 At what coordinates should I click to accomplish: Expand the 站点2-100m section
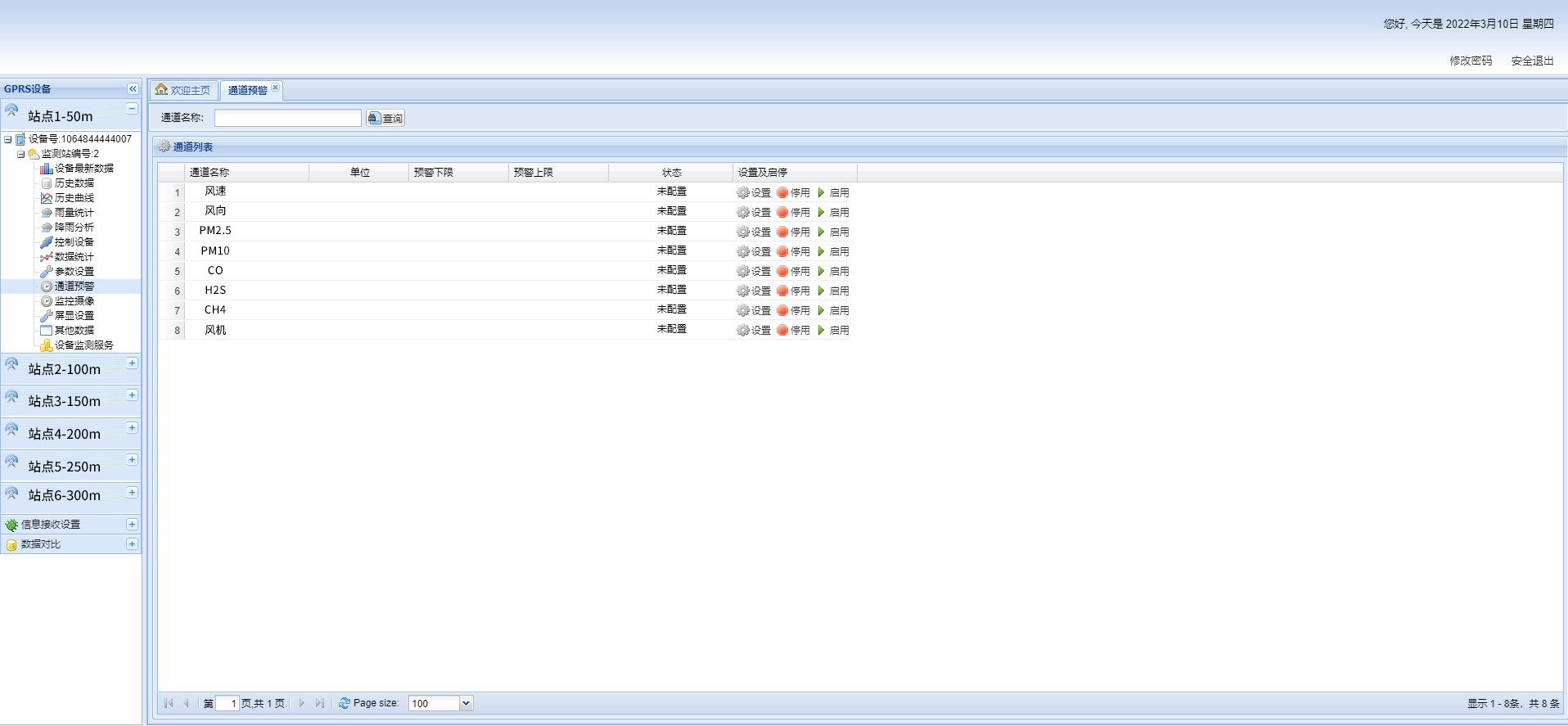click(132, 363)
